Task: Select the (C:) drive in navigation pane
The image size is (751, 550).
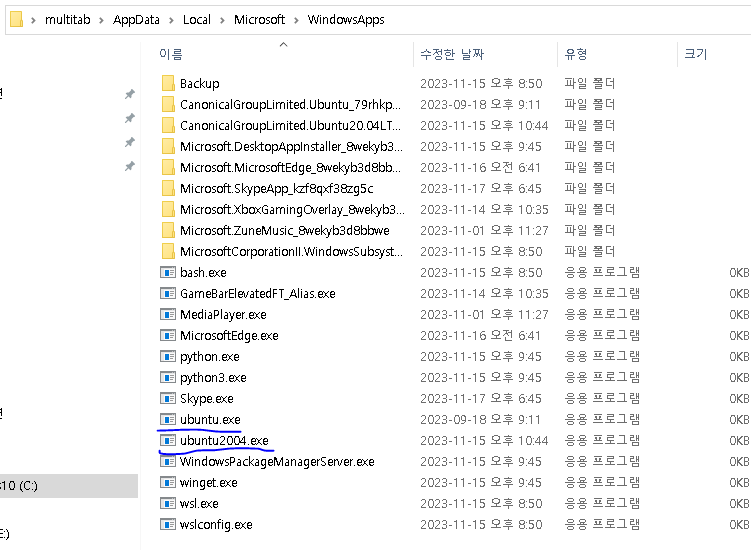Action: (69, 486)
